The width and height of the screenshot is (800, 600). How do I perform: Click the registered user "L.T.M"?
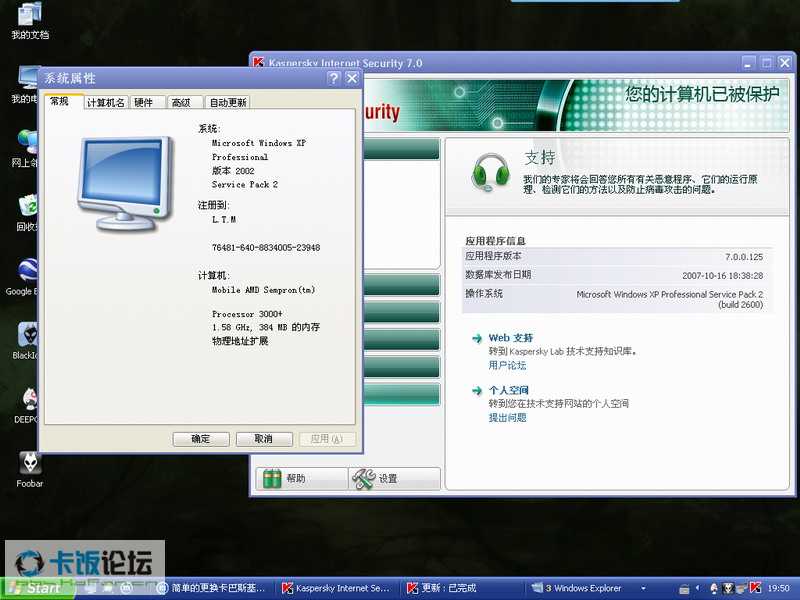pos(224,219)
